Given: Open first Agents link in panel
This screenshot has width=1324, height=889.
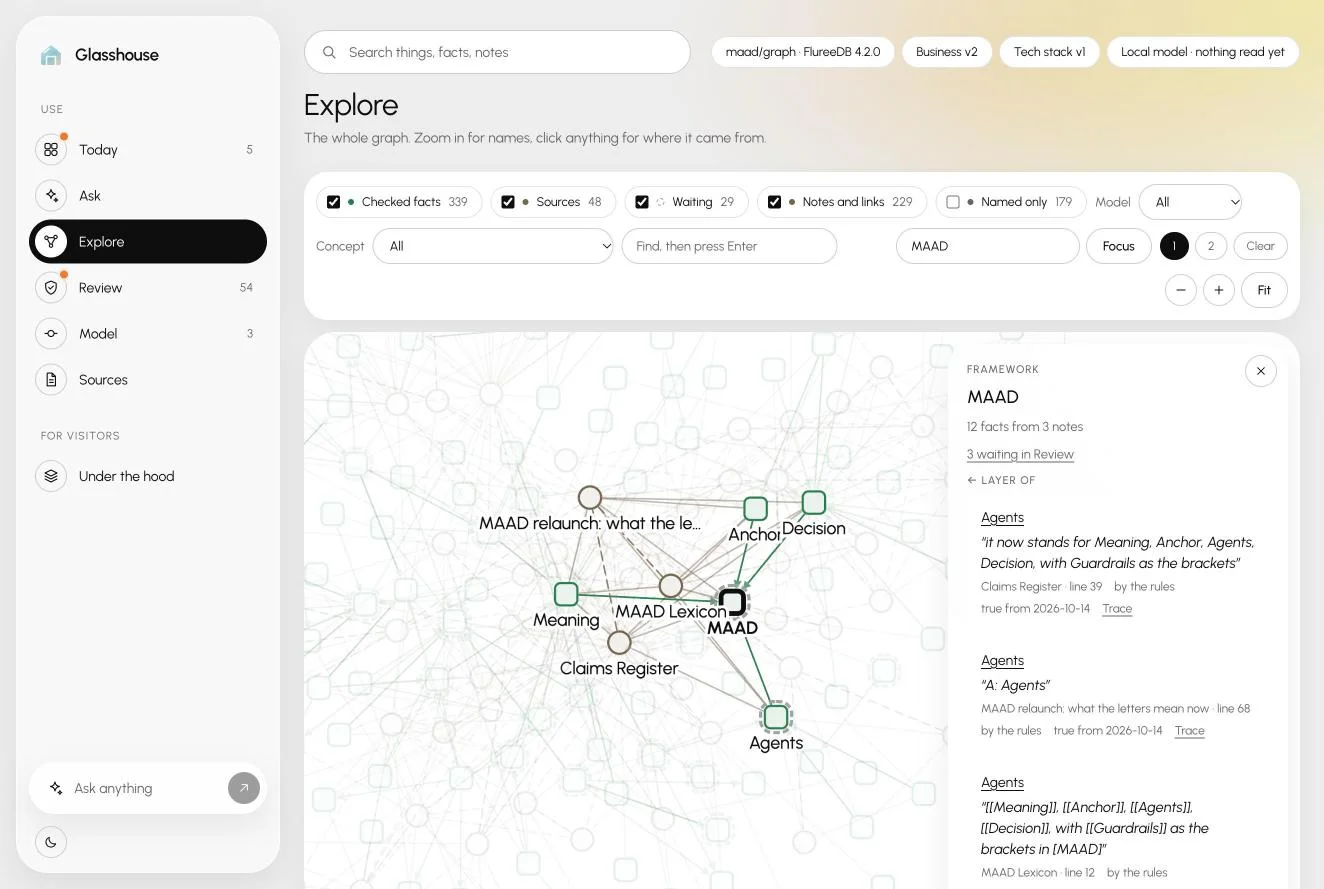Looking at the screenshot, I should pos(1002,517).
